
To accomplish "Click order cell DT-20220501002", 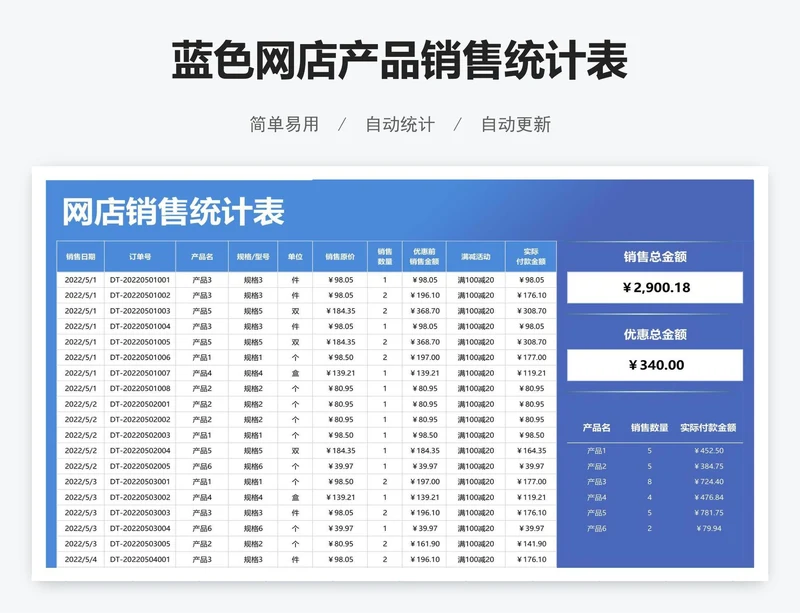I will click(x=140, y=295).
